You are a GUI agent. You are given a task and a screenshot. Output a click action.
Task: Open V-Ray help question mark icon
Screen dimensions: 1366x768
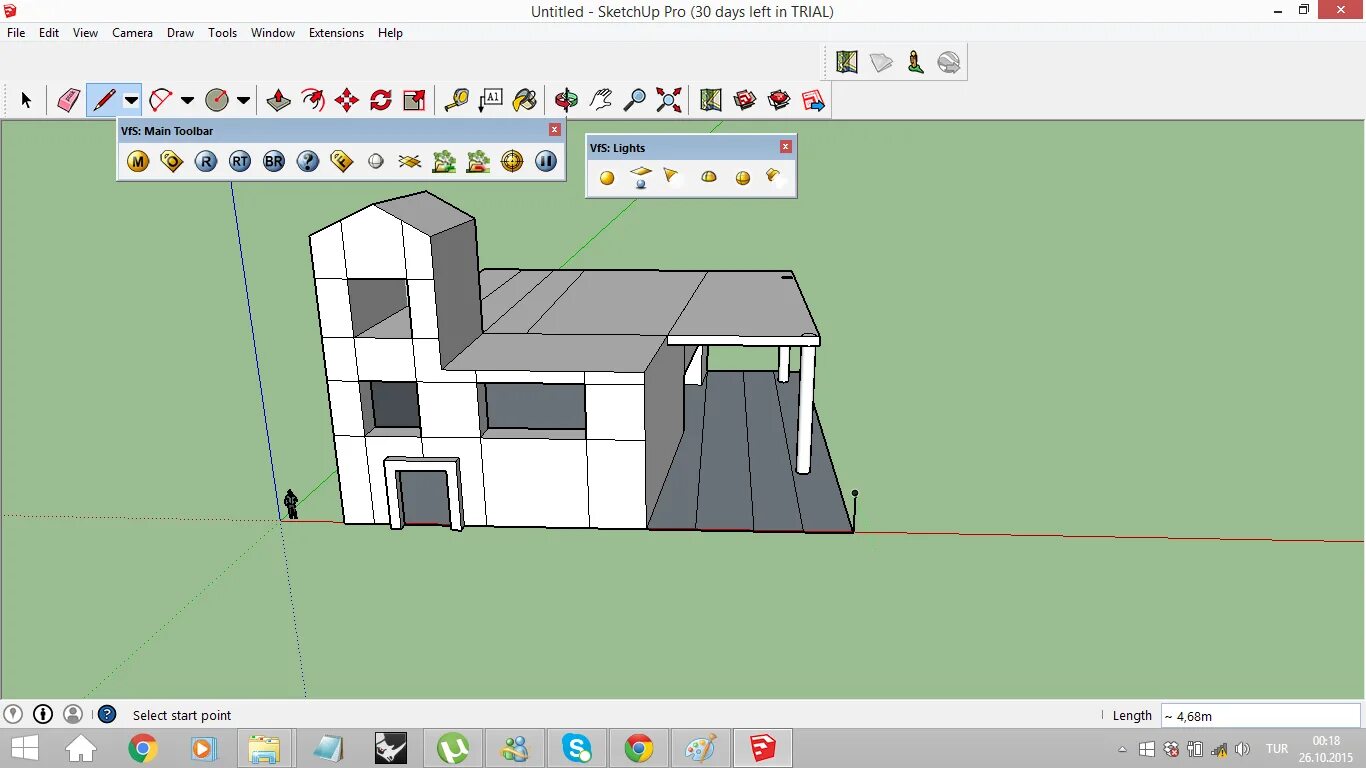[308, 161]
